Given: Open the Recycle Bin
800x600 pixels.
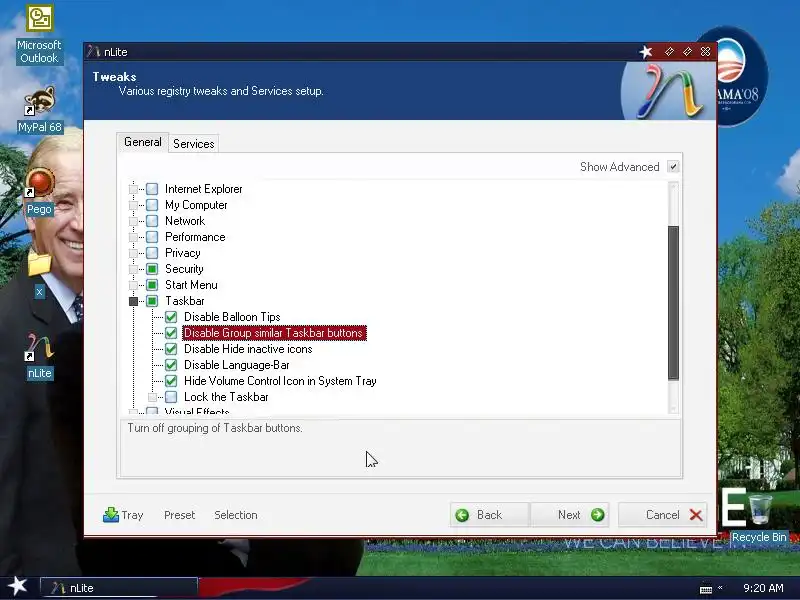Looking at the screenshot, I should (759, 516).
